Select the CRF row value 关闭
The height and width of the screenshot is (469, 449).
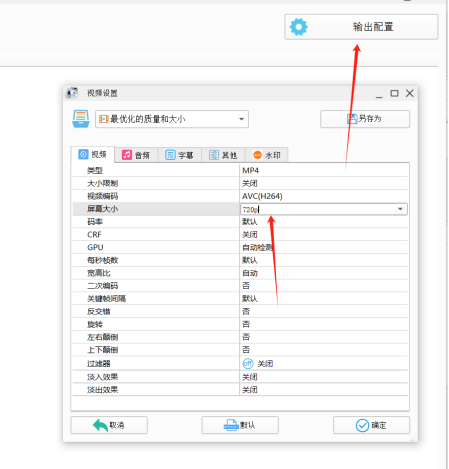[250, 235]
